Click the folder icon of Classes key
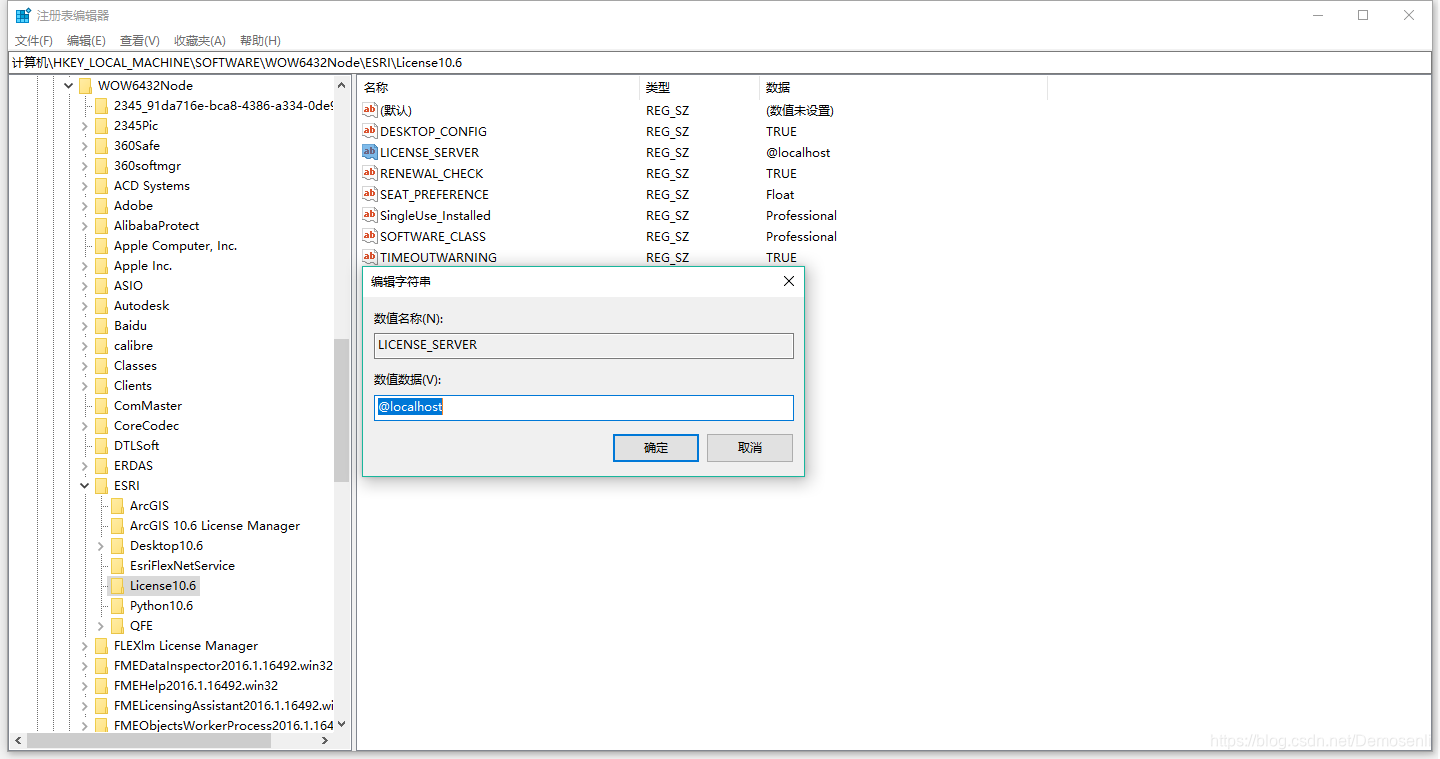Viewport: 1440px width, 759px height. (101, 365)
